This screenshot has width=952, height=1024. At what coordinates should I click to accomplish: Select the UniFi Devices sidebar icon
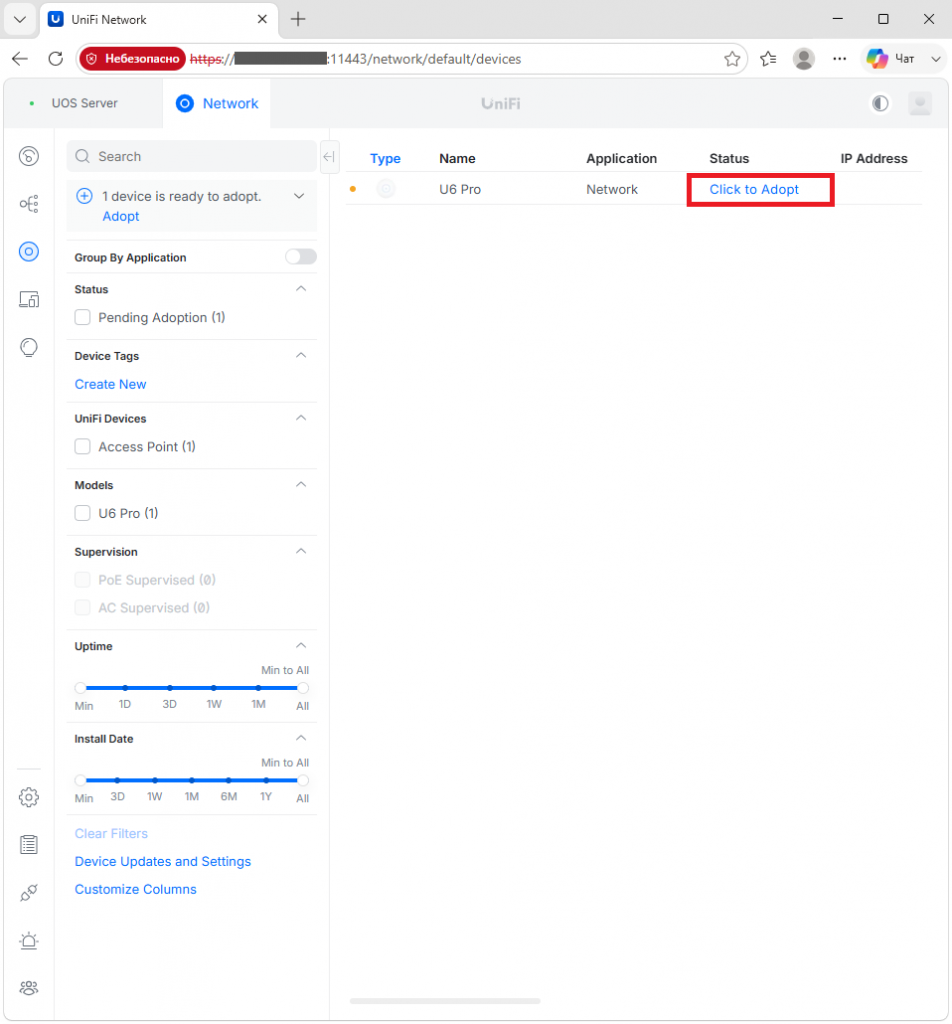tap(29, 251)
